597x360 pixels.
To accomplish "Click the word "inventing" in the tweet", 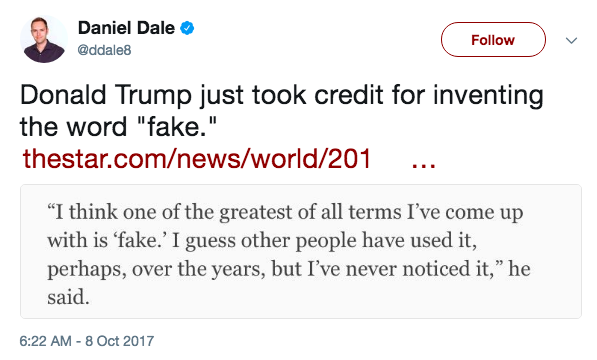I will [x=488, y=95].
